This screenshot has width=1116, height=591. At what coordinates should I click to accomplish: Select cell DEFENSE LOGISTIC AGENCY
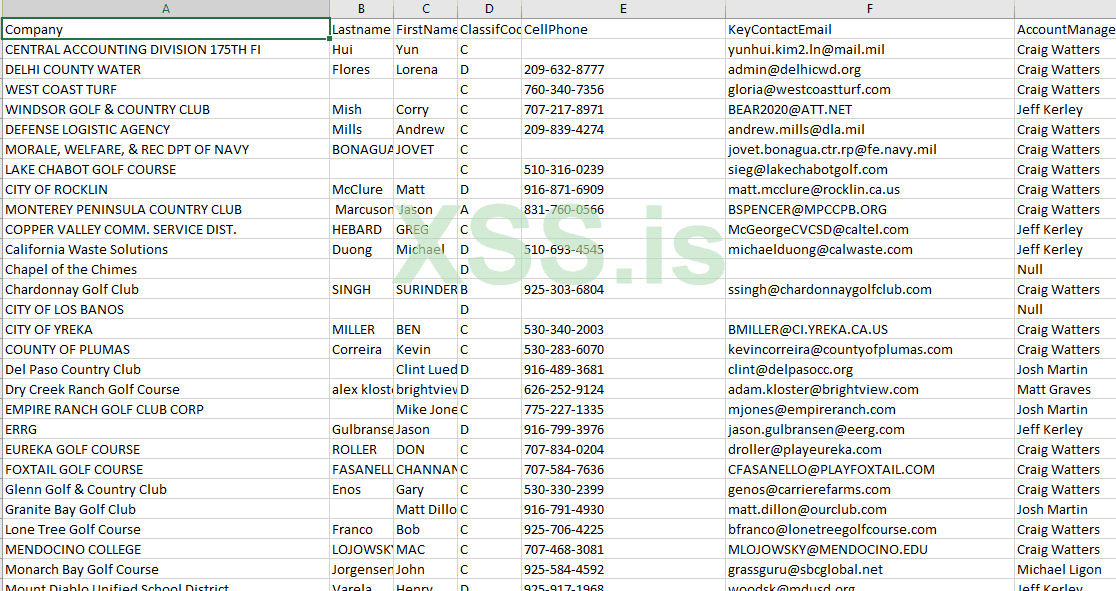coord(166,129)
